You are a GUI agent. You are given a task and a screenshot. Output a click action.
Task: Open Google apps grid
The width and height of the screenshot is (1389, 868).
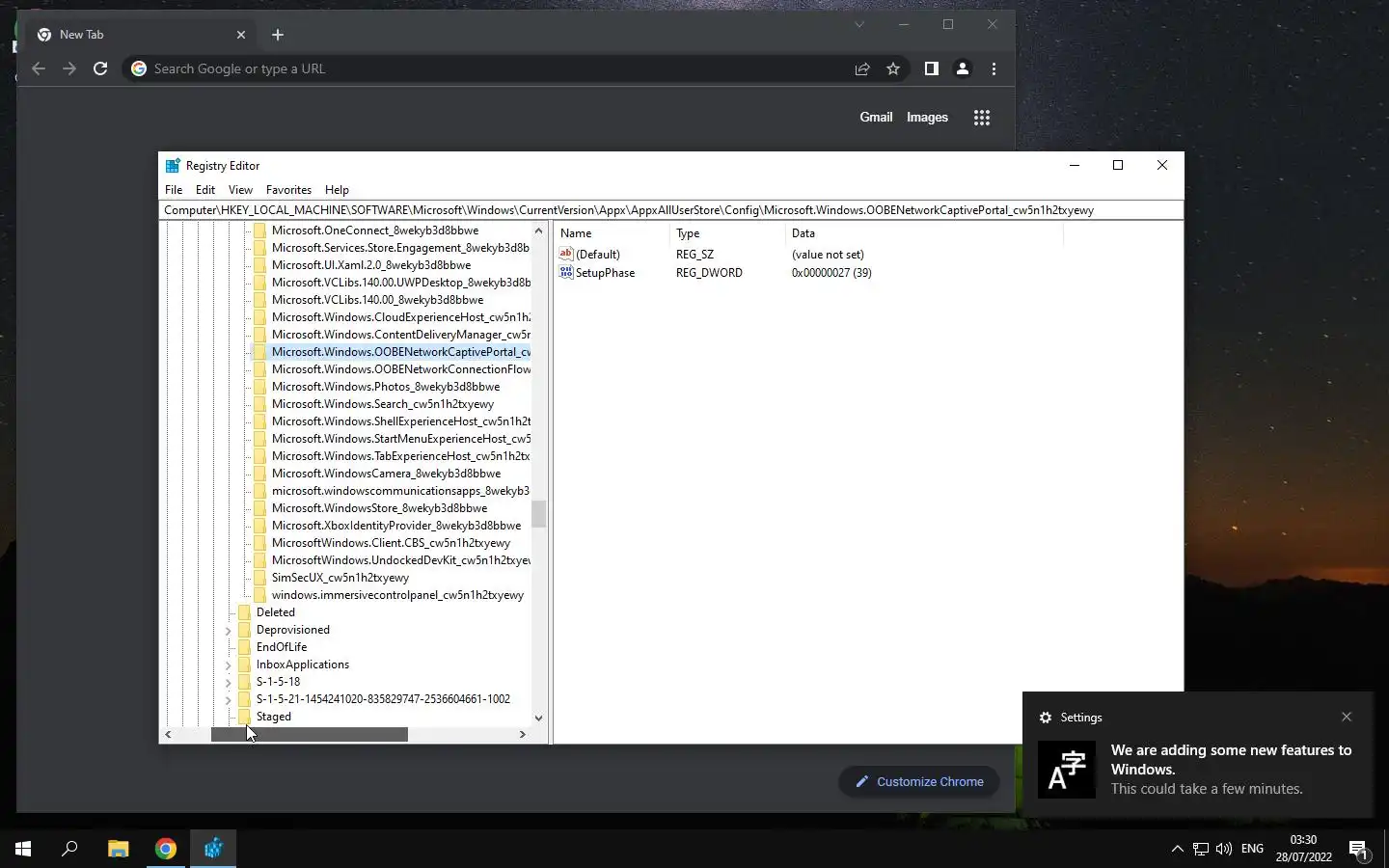(982, 118)
